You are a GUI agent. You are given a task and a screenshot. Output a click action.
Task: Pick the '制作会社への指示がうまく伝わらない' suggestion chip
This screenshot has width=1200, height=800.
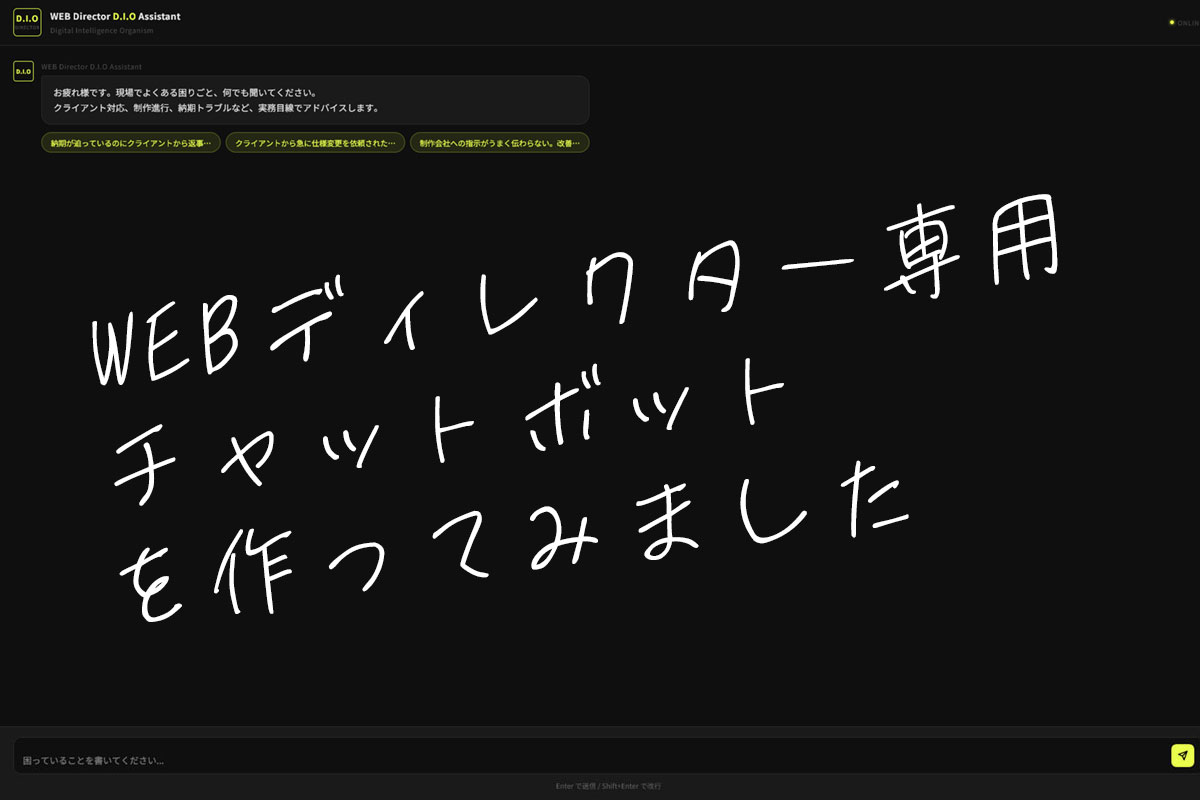(499, 143)
